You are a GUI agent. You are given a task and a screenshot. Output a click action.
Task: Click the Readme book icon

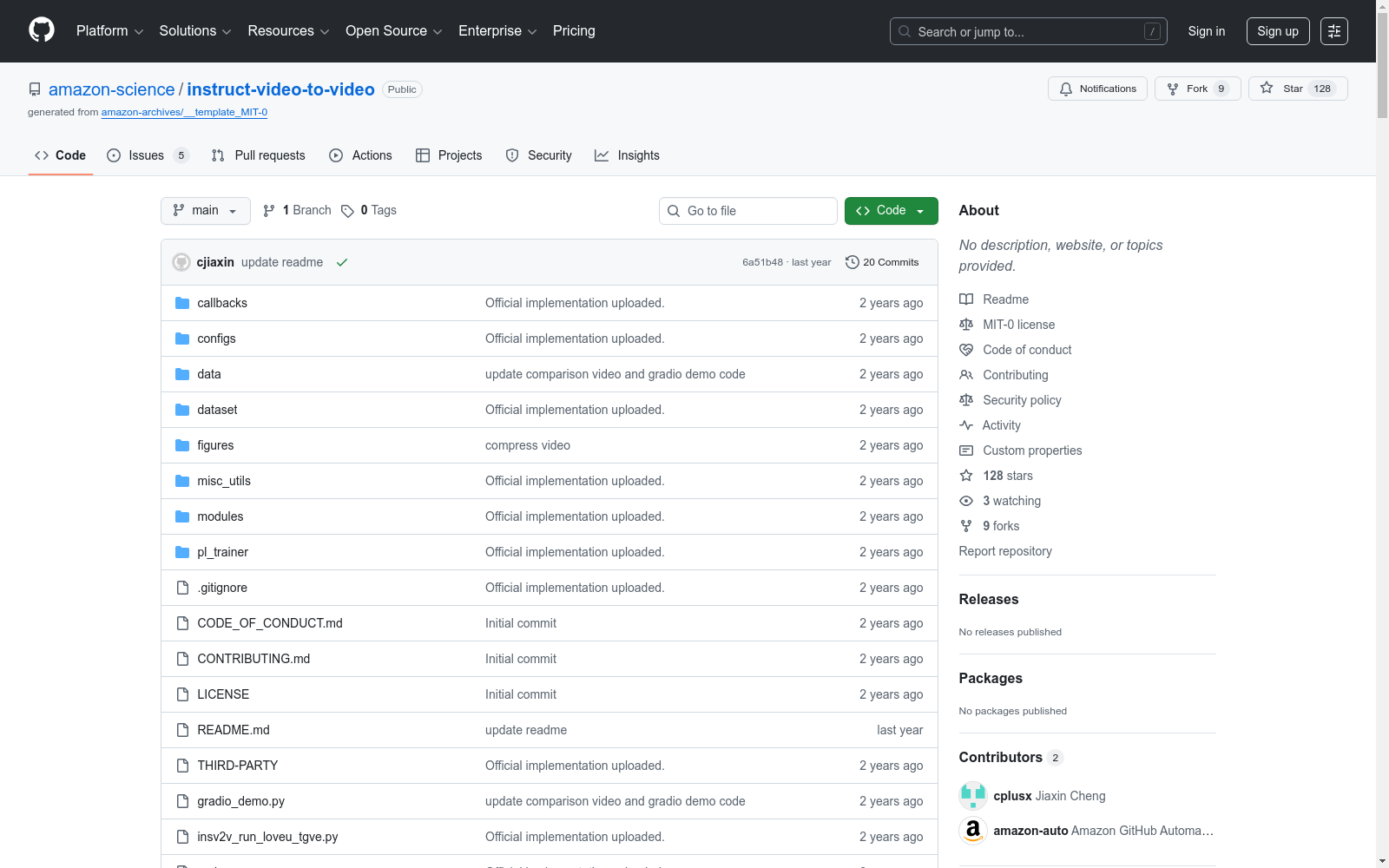click(966, 299)
